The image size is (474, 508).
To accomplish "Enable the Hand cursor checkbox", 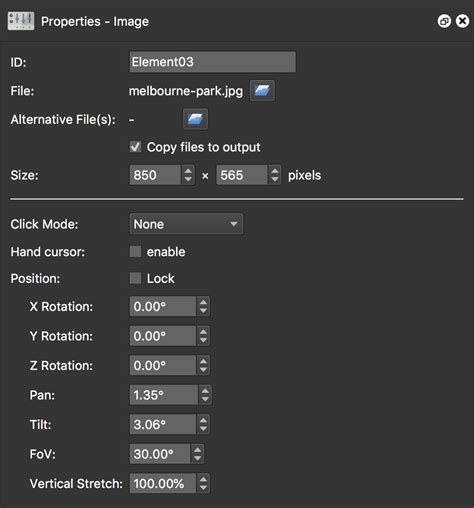I will pyautogui.click(x=135, y=252).
